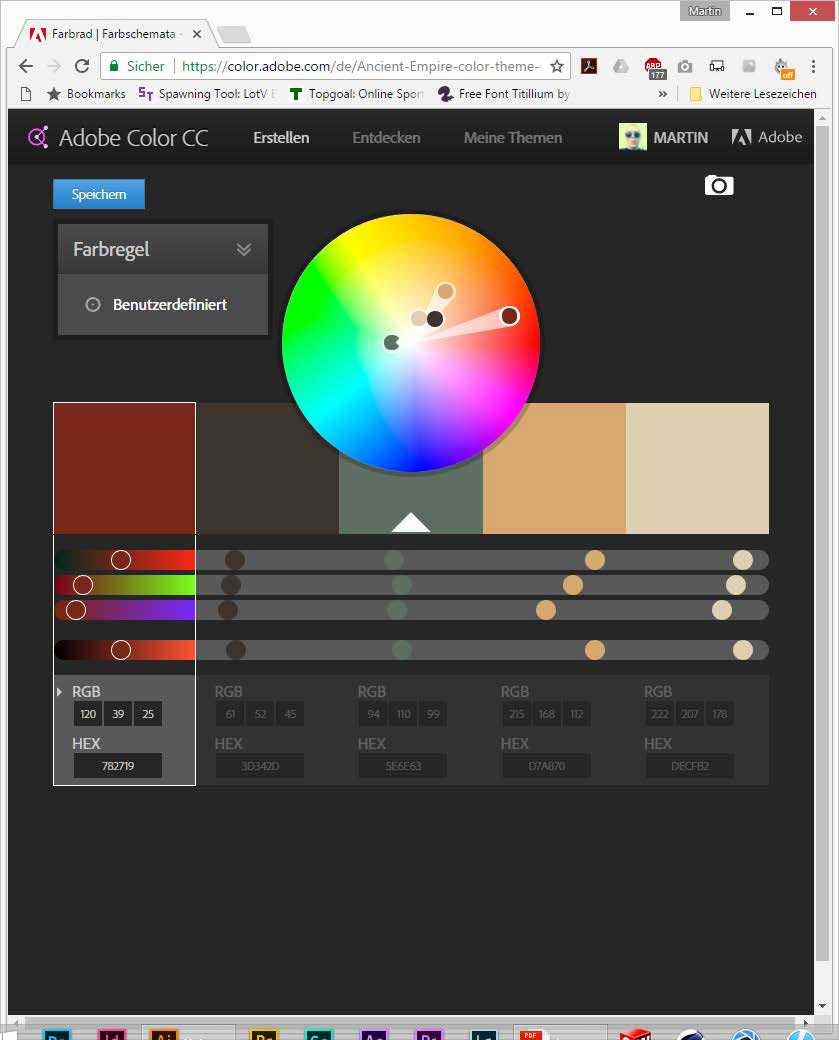Click the red channel slider handle of active swatch

point(121,560)
